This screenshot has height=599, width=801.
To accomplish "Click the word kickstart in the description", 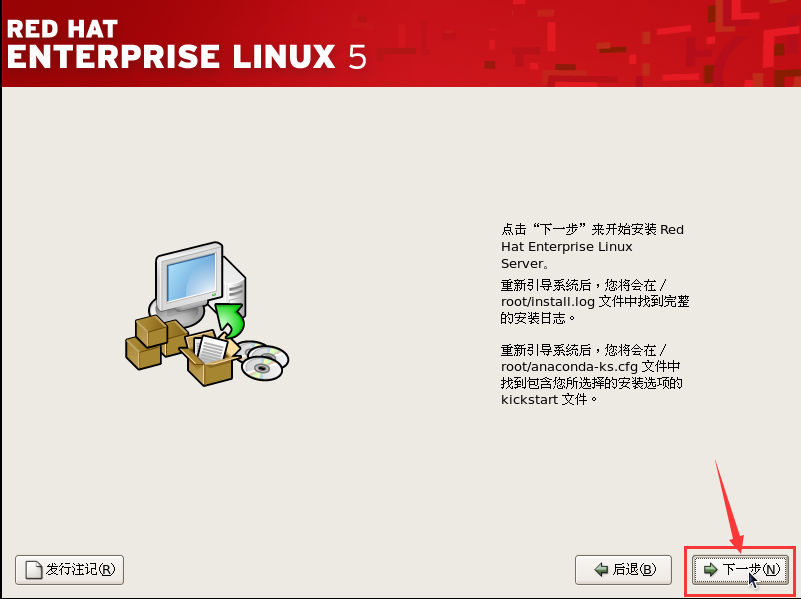I will (529, 399).
